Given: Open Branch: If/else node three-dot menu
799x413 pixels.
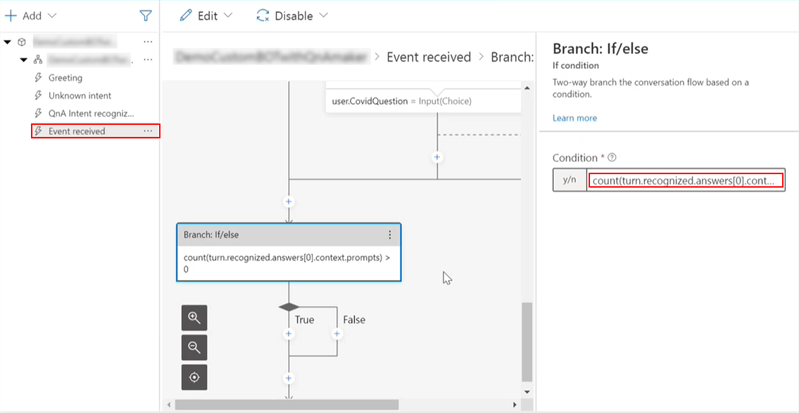Looking at the screenshot, I should point(390,235).
